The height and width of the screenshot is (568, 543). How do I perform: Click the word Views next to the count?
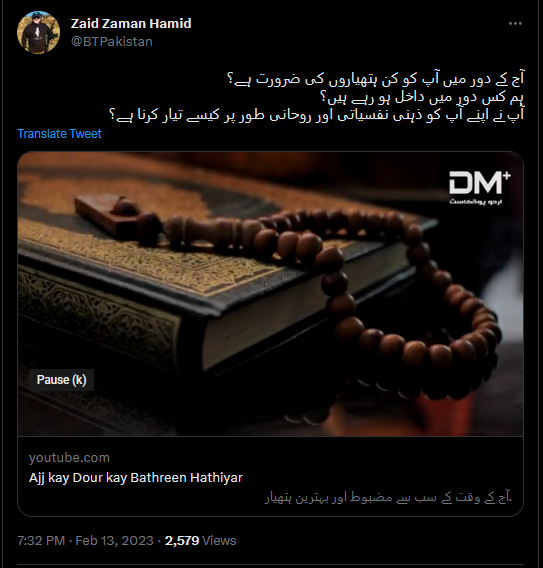point(219,540)
